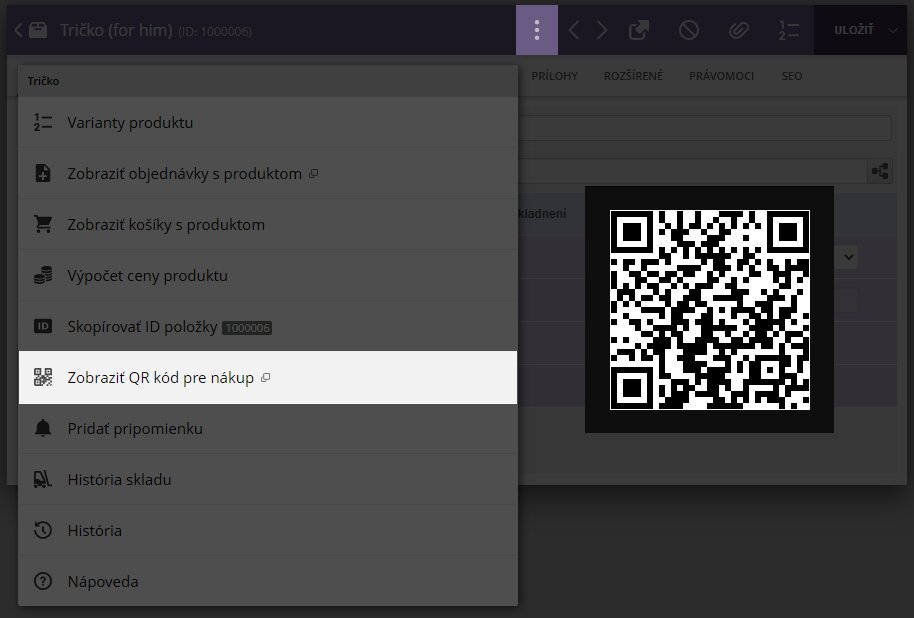Click the QR code preview image
The image size is (914, 618).
[709, 310]
